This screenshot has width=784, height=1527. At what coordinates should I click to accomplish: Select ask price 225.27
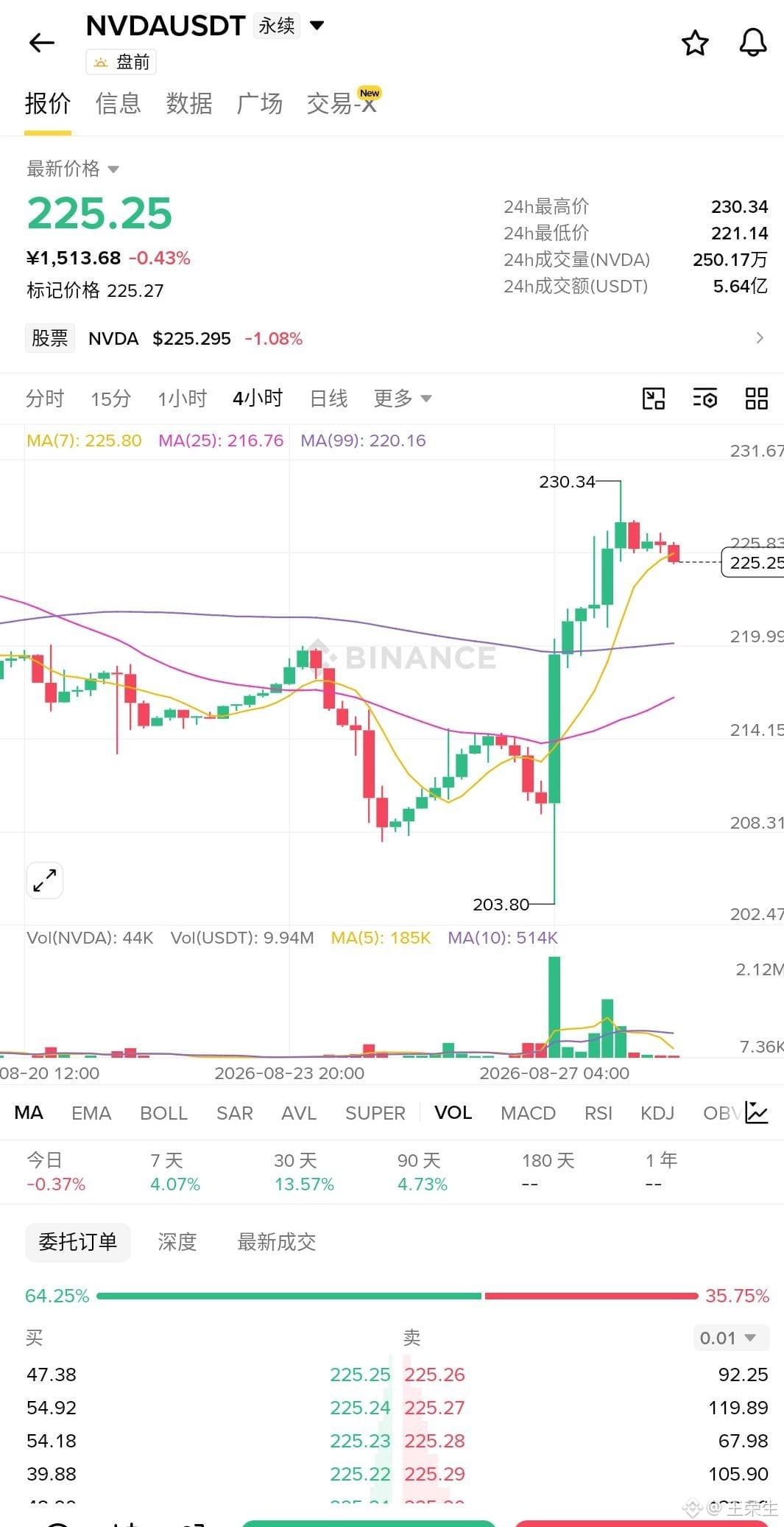click(x=434, y=1408)
